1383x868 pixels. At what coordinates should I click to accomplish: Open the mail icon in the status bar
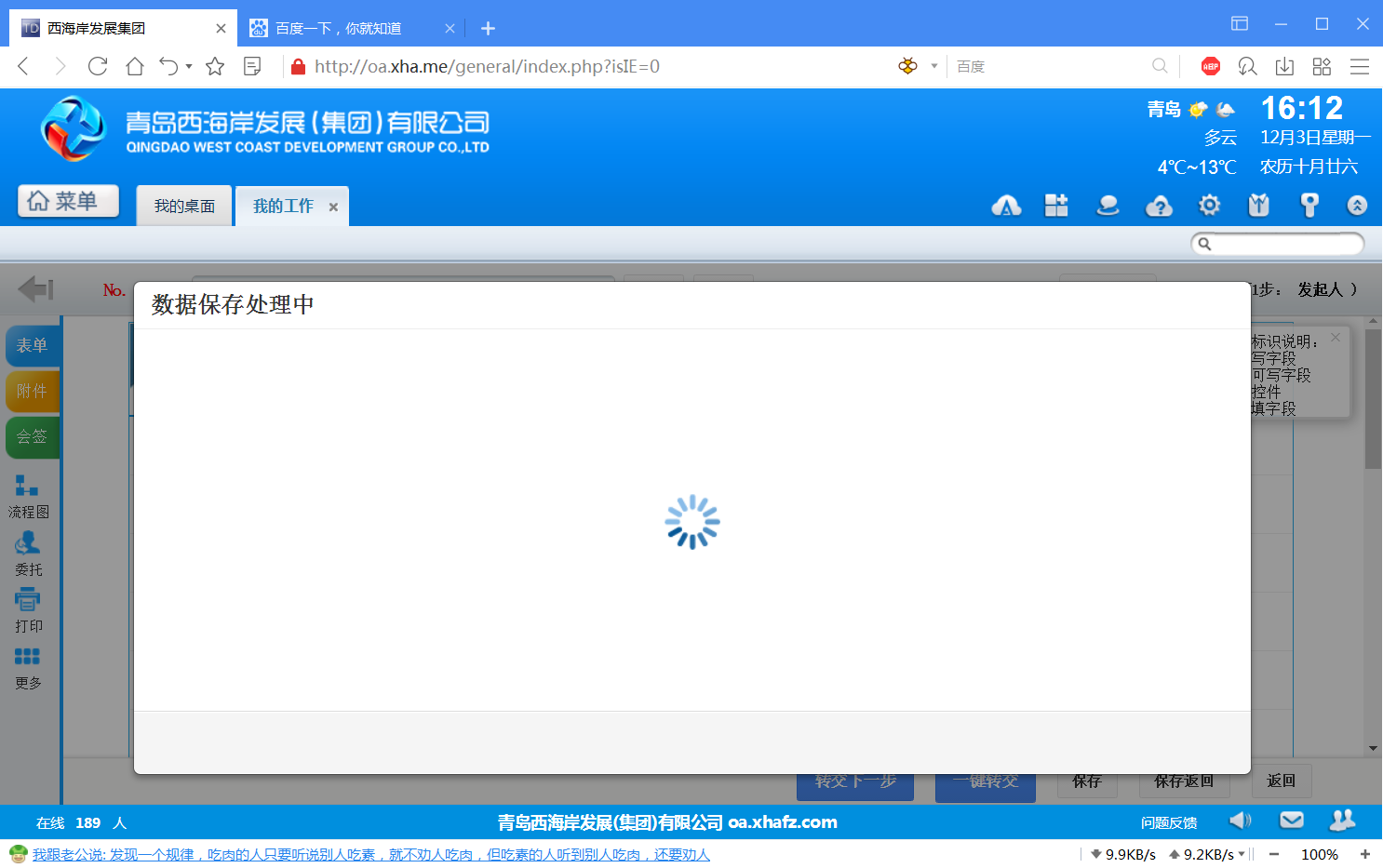[x=1291, y=821]
